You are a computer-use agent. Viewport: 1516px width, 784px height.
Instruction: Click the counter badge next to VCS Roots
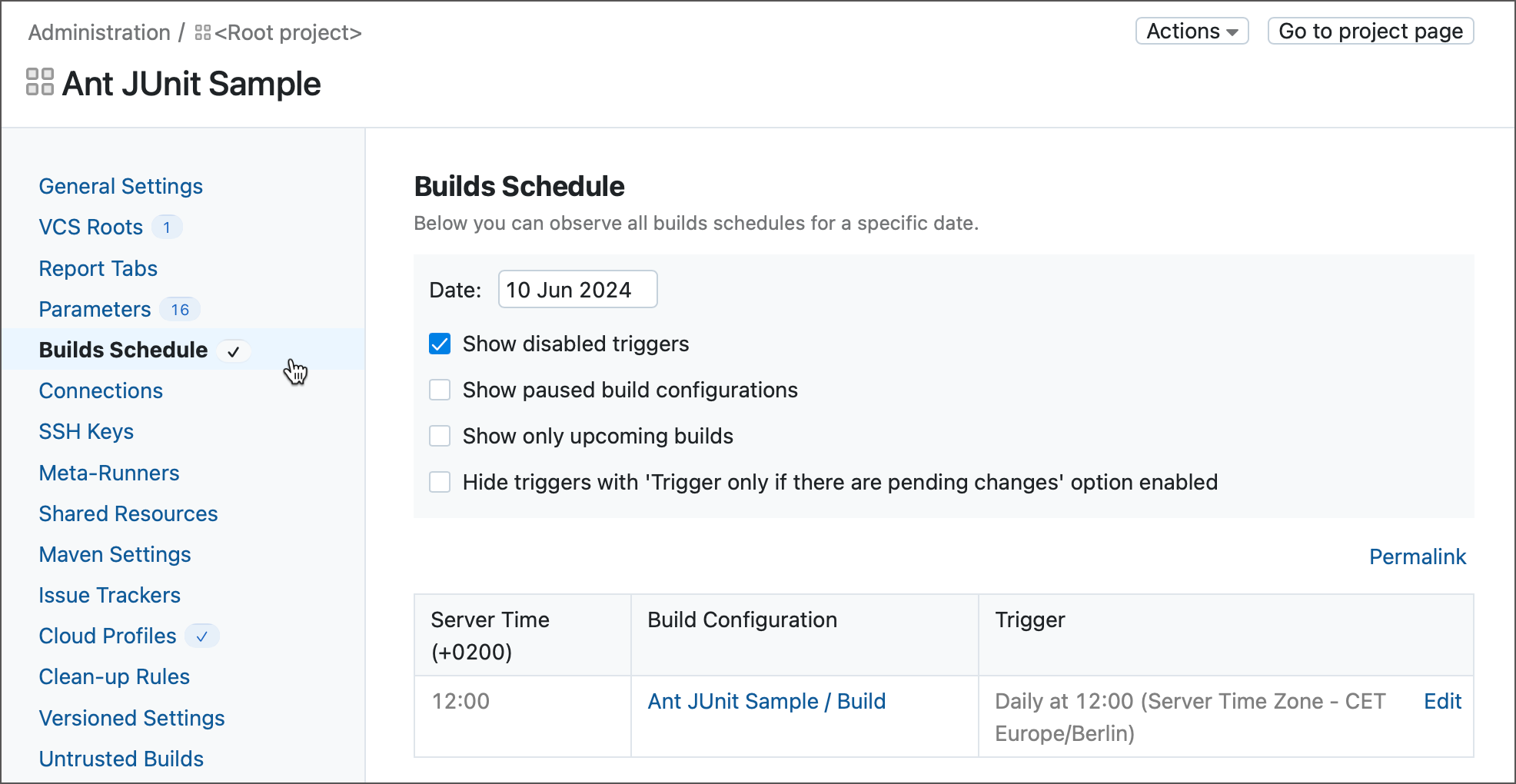click(167, 227)
